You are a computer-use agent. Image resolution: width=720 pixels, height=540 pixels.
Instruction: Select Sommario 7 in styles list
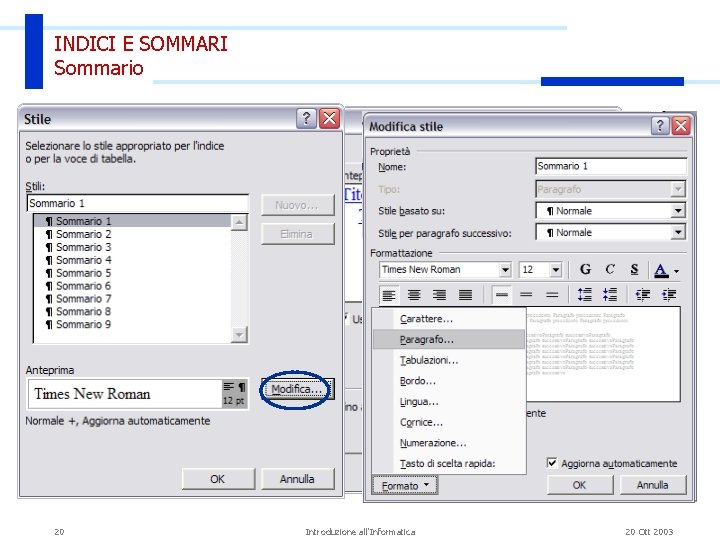(x=132, y=298)
